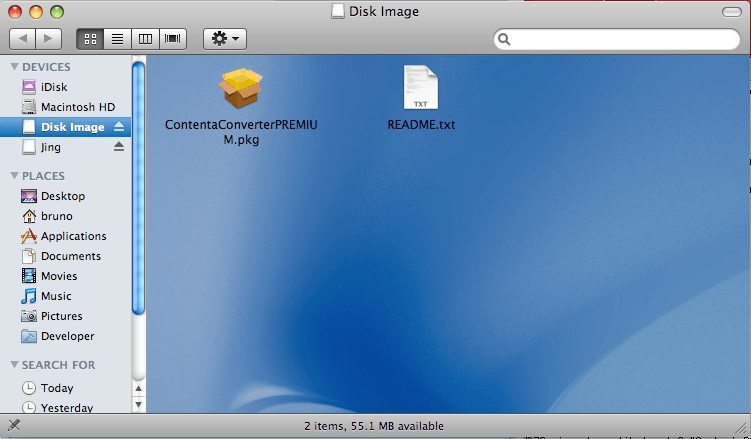Screen dimensions: 751x439
Task: Click the status text '2 items, 55.1 MB available'
Action: point(374,426)
